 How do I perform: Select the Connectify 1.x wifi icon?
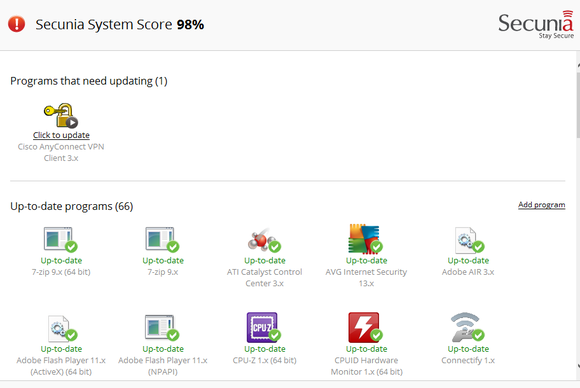pyautogui.click(x=468, y=327)
